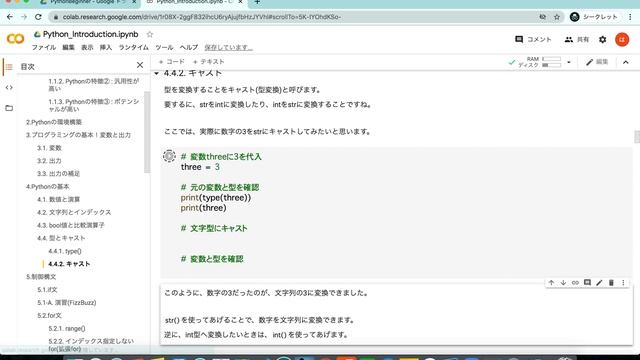This screenshot has height=360, width=640.
Task: Go to 2.Pythonの環境構築 in contents
Action: click(x=54, y=122)
